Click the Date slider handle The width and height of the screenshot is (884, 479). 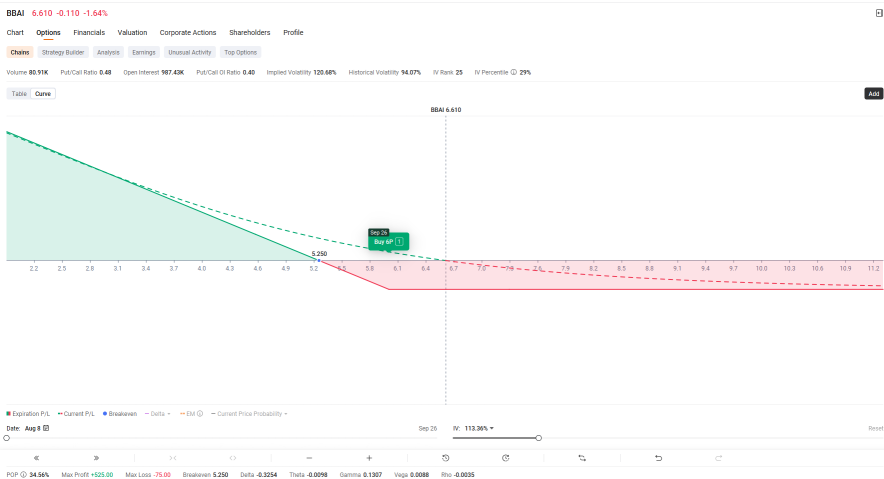(7, 438)
